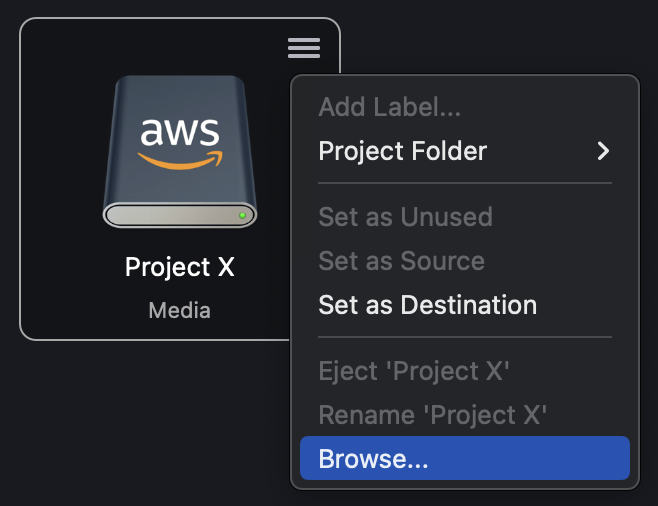Choose Add Label... from context menu

[390, 107]
